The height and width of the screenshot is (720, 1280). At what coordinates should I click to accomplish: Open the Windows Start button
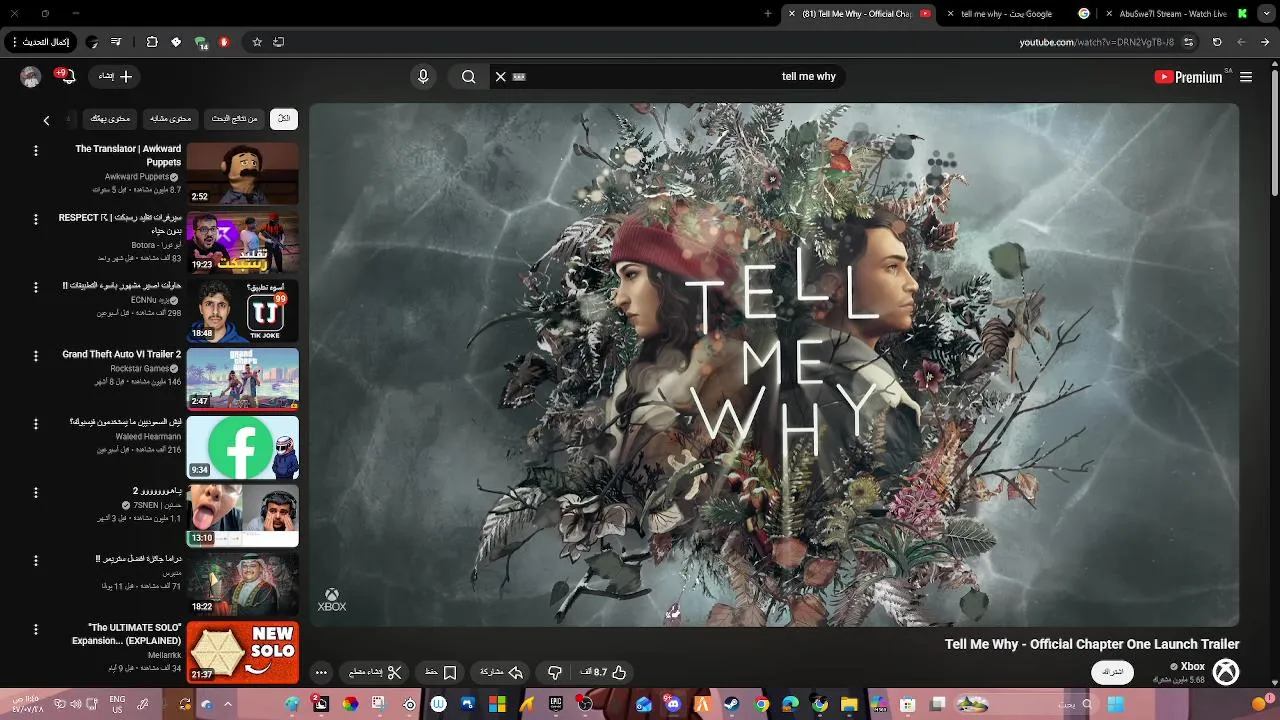click(1116, 705)
